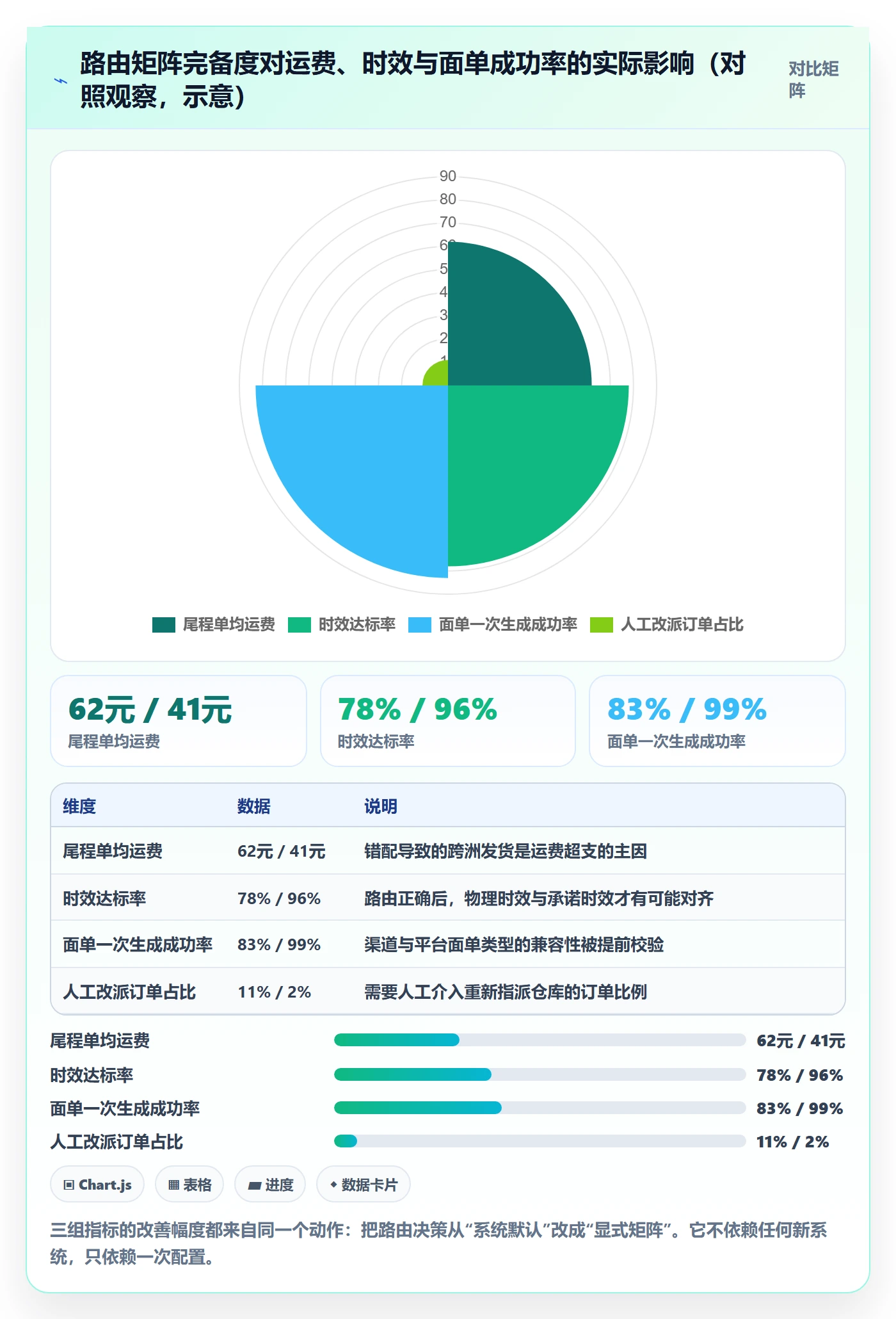Click the 90 radial axis label

tap(448, 176)
